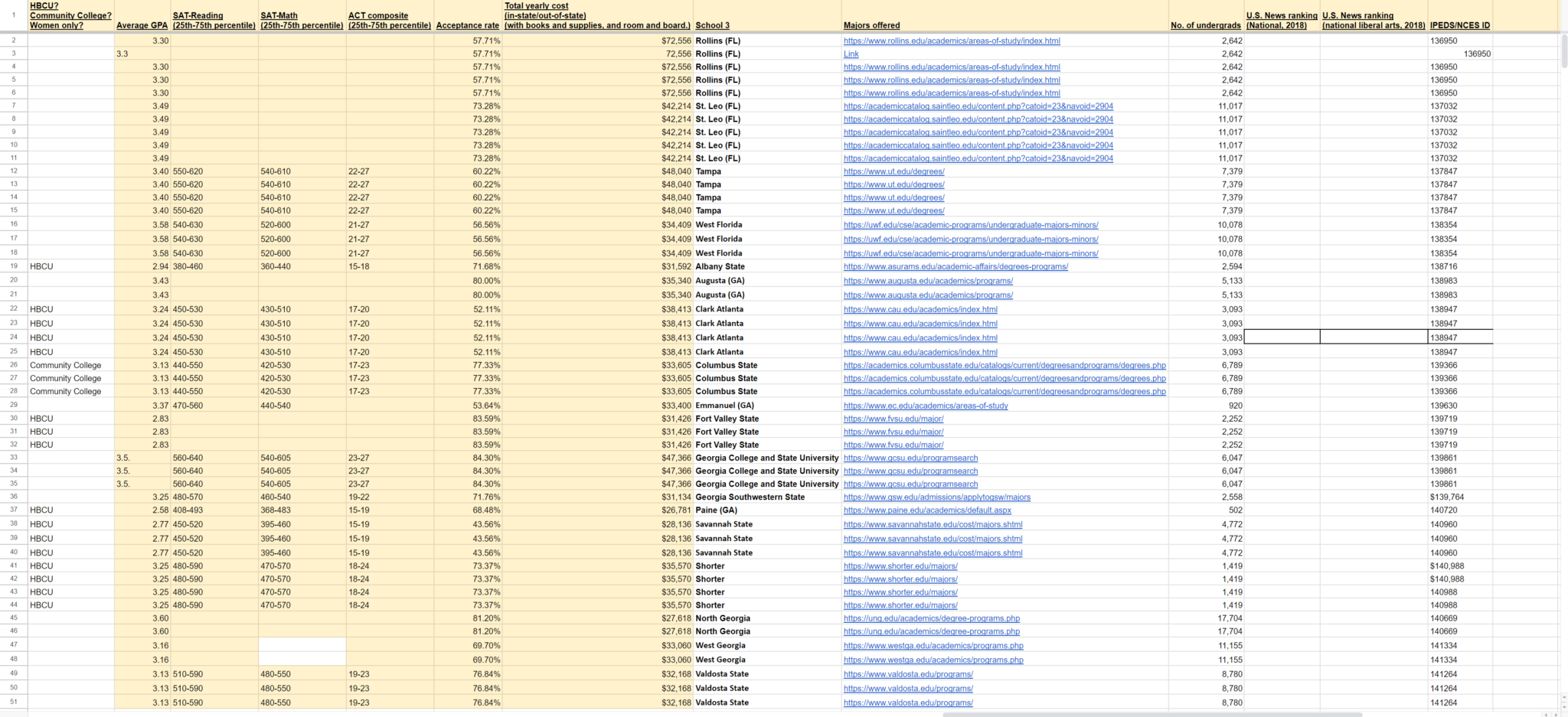
Task: Select the 'Total yearly cost' header cell
Action: 597,16
